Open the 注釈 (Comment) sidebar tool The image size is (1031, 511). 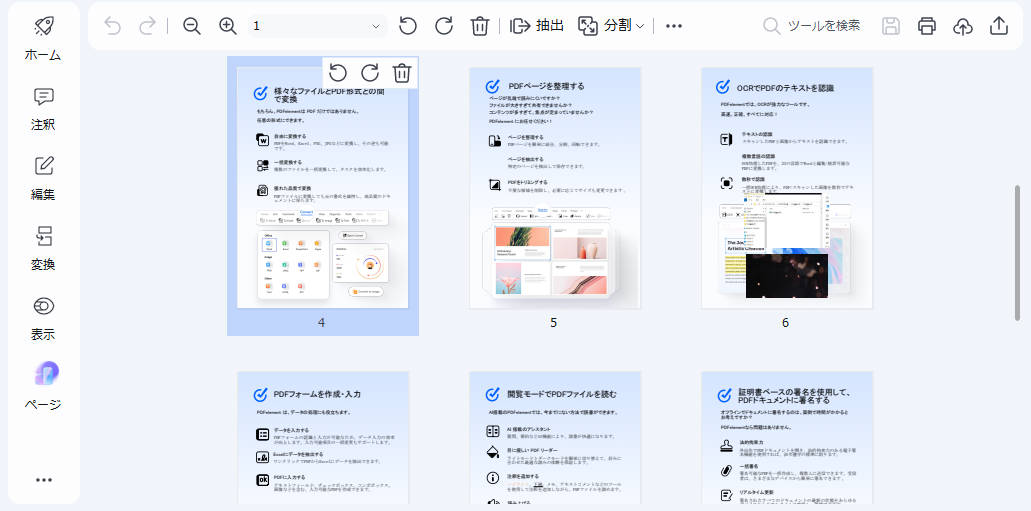pyautogui.click(x=43, y=109)
